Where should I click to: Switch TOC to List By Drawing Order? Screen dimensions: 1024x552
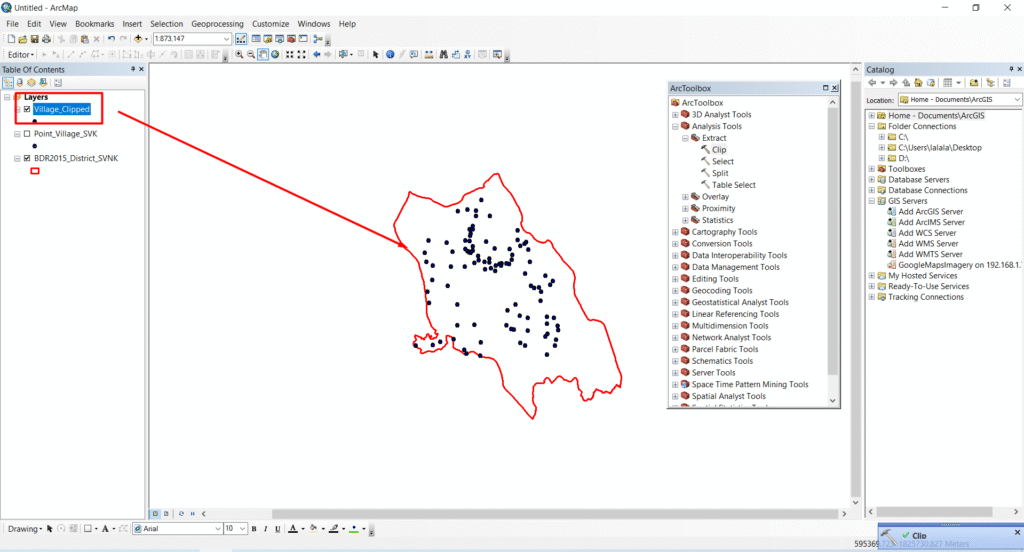(x=8, y=83)
